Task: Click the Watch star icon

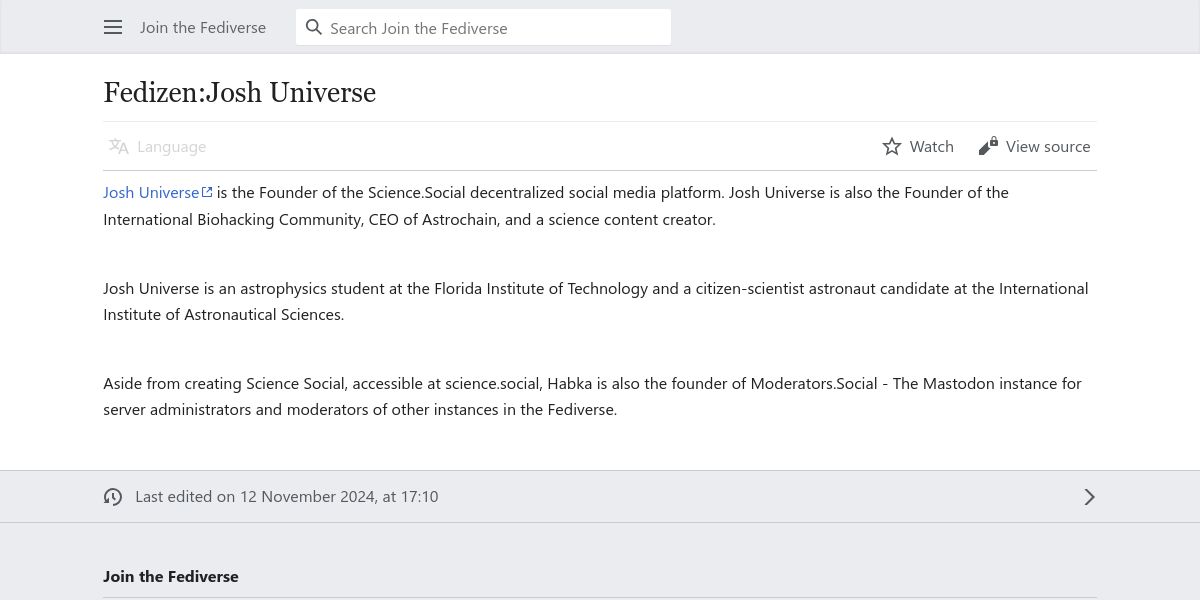Action: (x=892, y=147)
